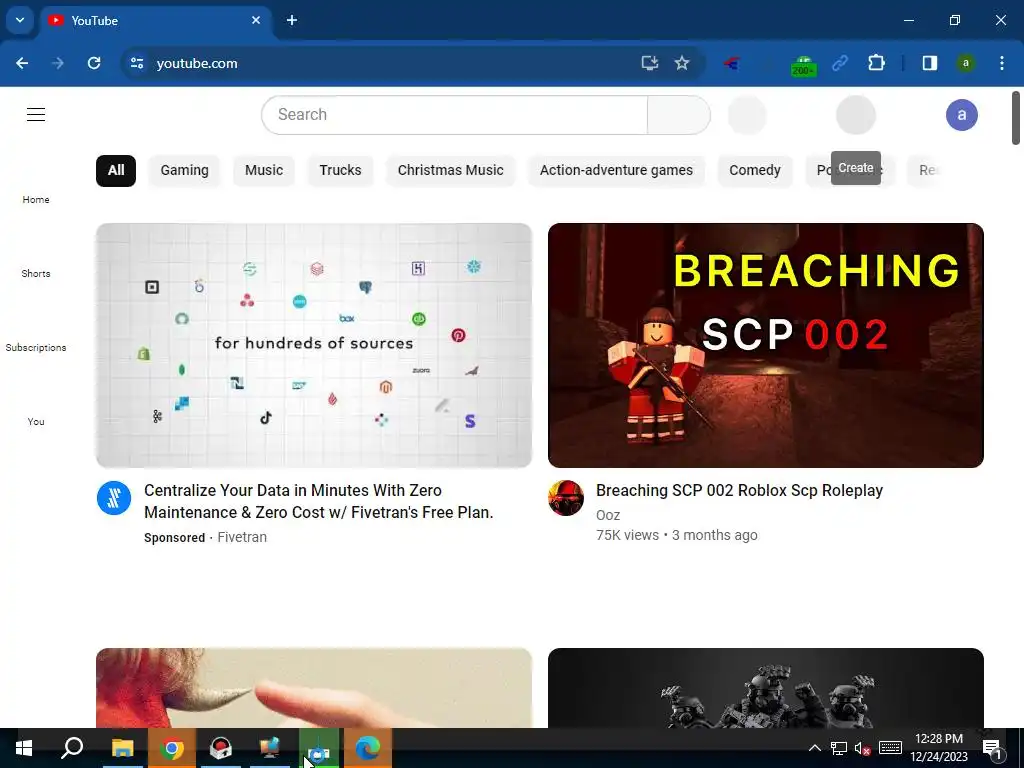Open the Extensions puzzle piece menu

click(x=876, y=63)
